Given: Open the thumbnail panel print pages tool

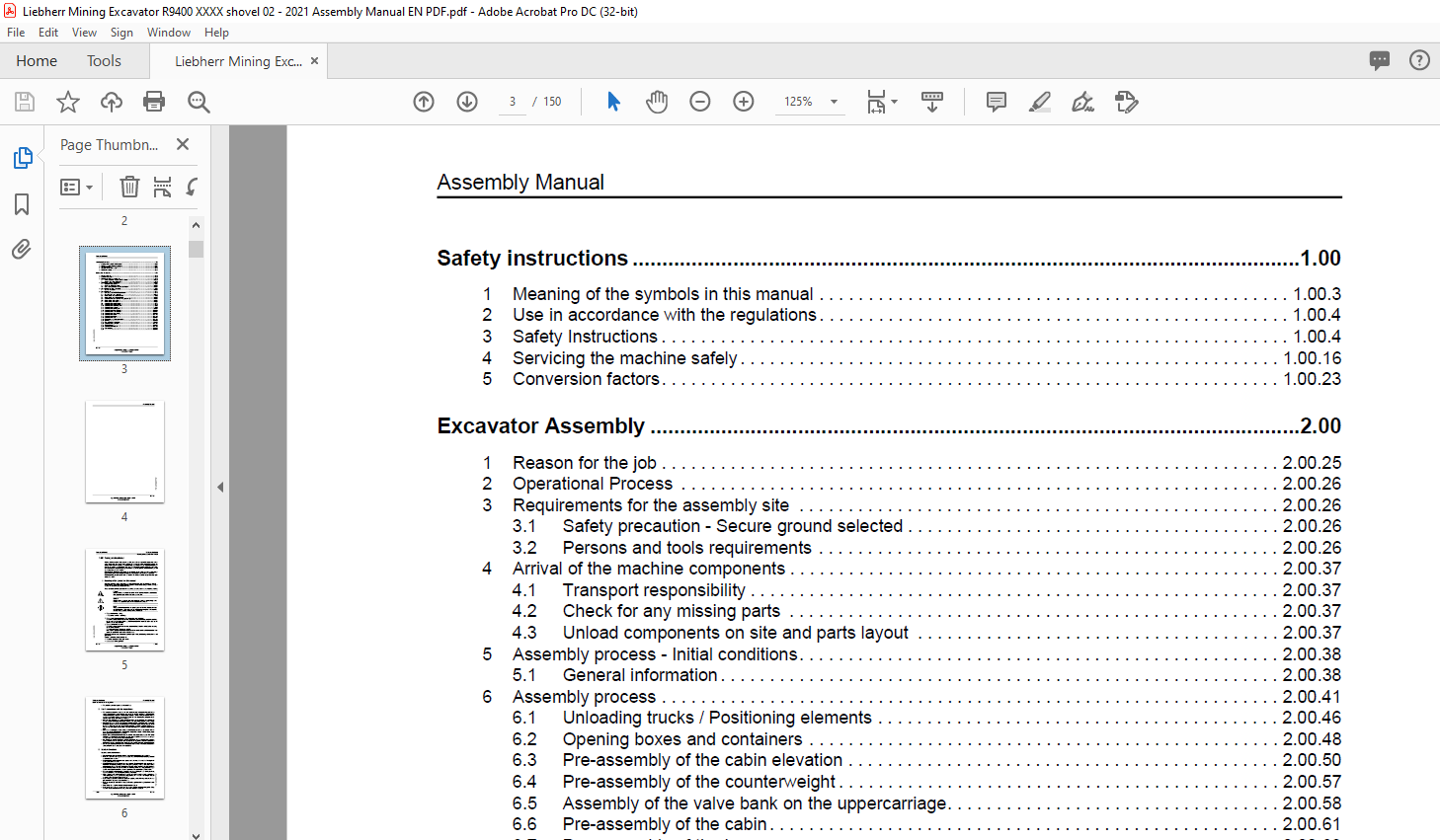Looking at the screenshot, I should point(163,187).
